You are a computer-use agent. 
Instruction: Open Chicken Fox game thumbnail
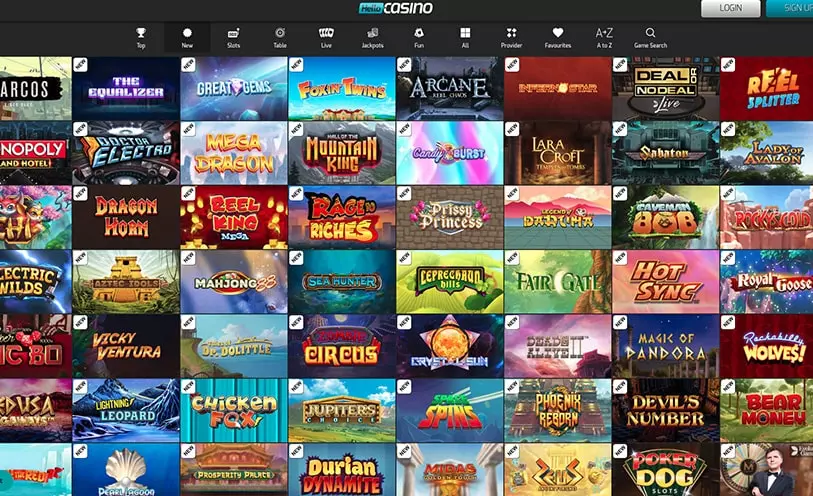click(x=234, y=410)
